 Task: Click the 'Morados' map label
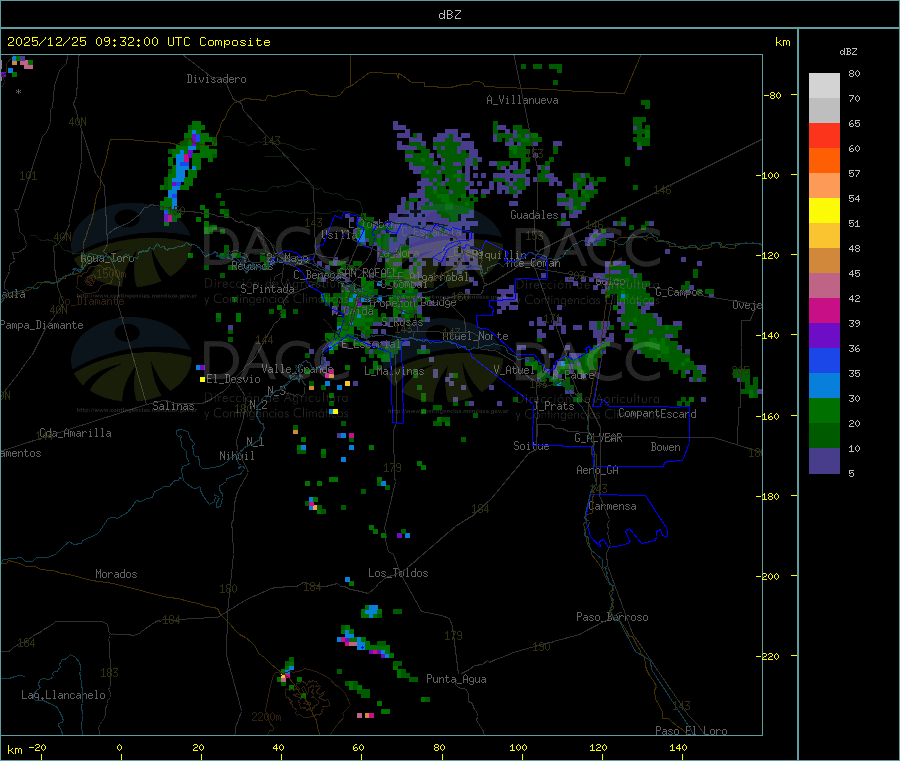[116, 574]
